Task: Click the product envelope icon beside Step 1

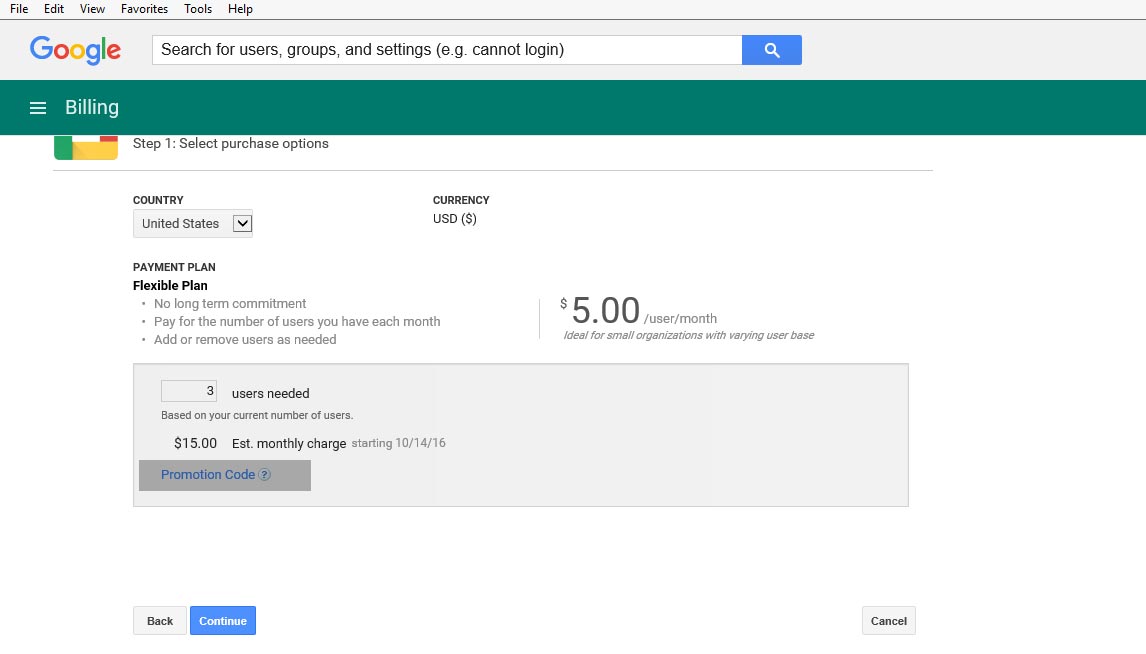Action: 86,147
